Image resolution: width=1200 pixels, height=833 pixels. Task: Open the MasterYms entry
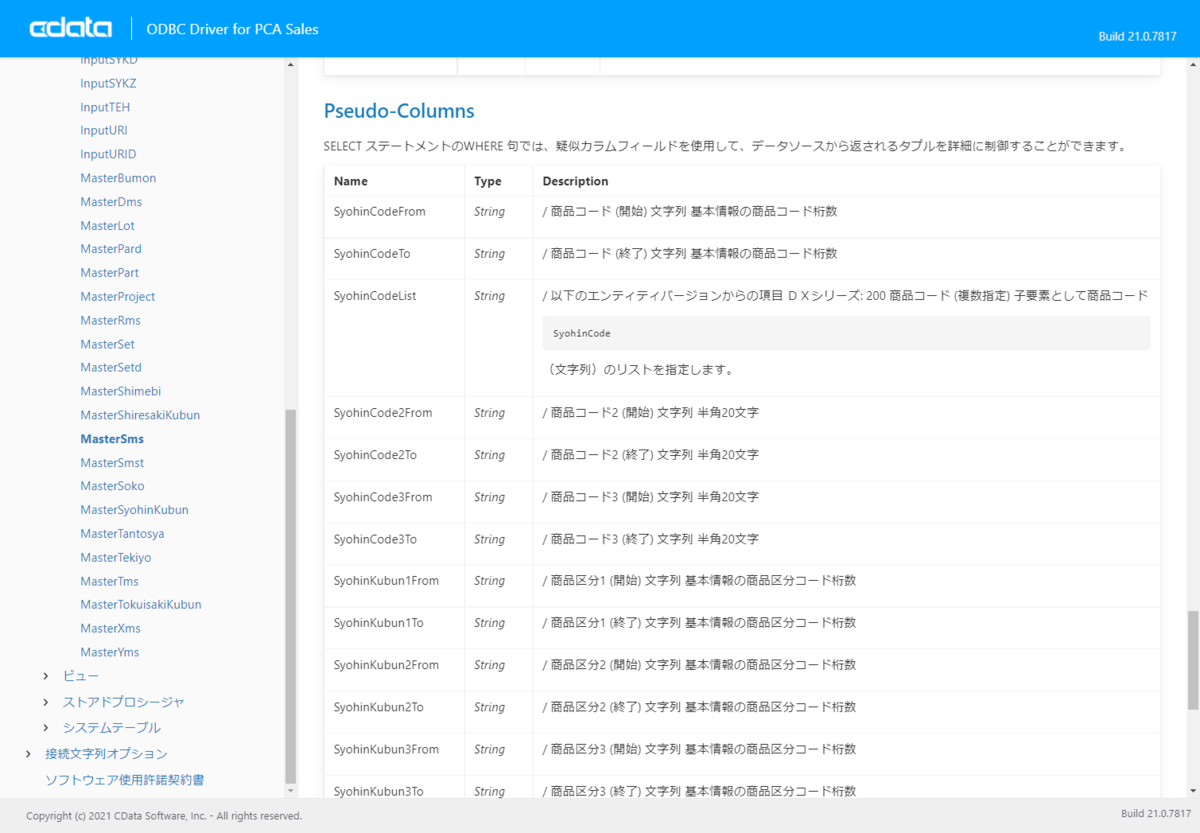110,652
